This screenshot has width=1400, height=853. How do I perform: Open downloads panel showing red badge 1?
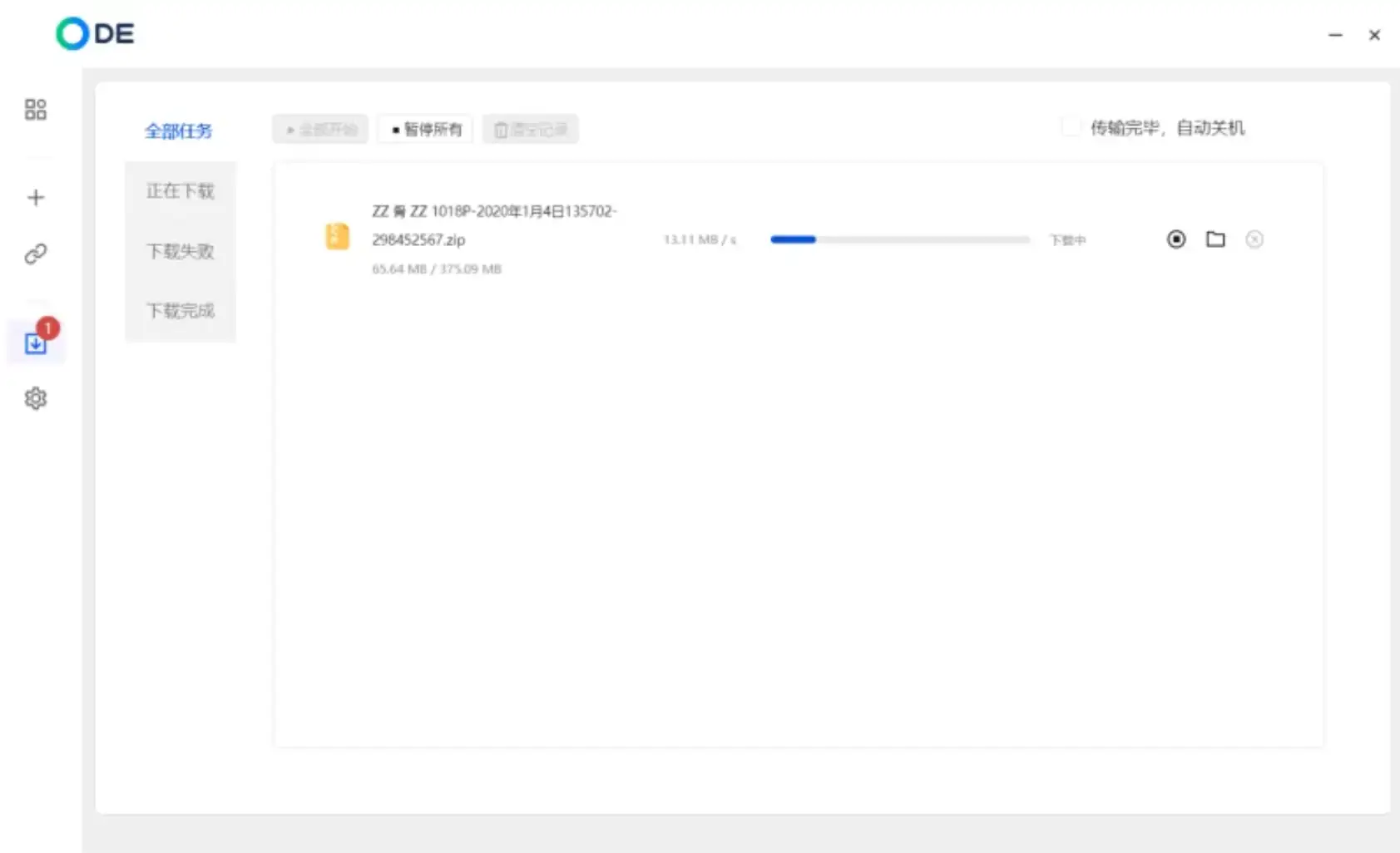point(36,344)
